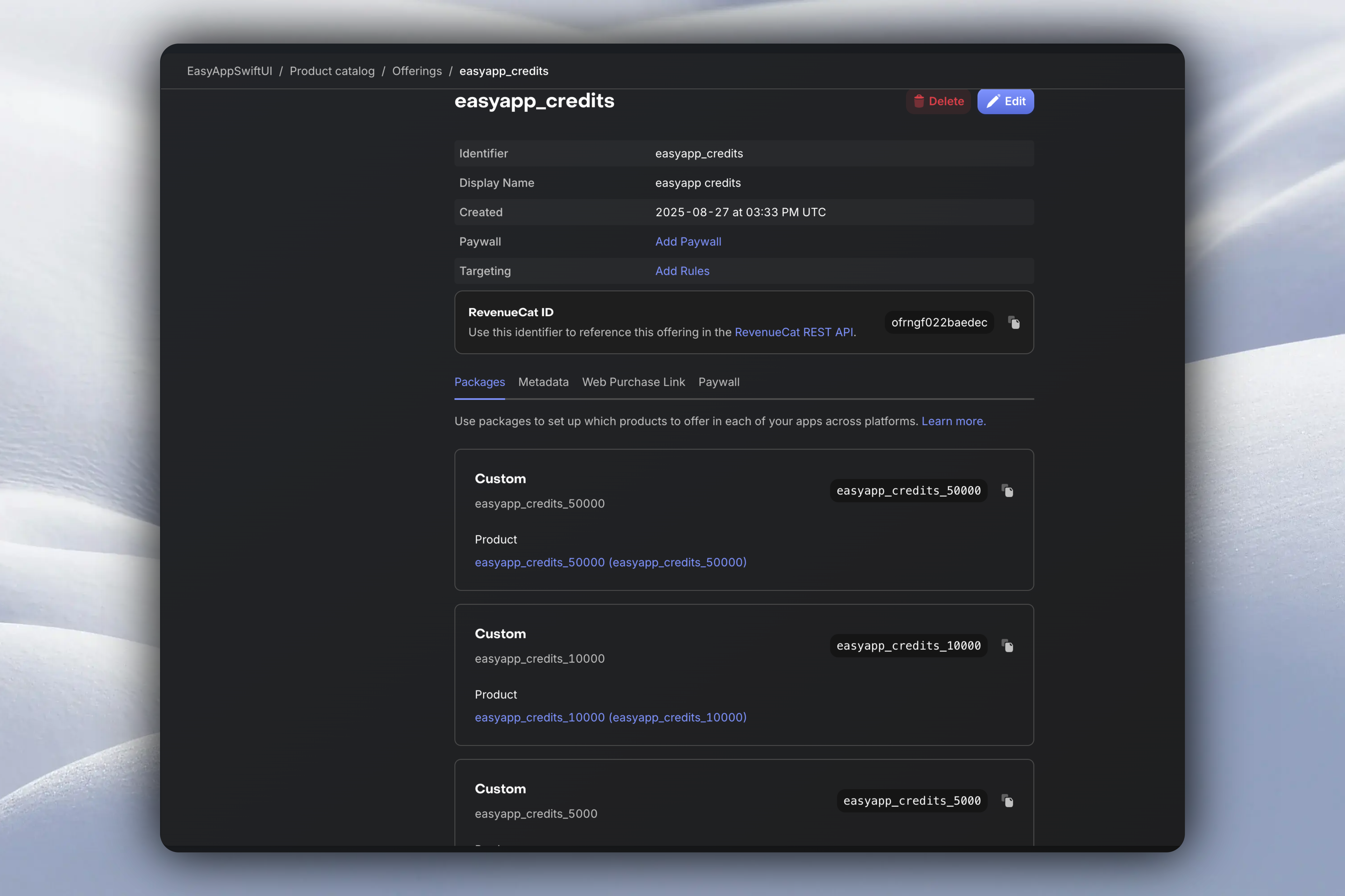Delete the easyapp_credits offering
Image resolution: width=1345 pixels, height=896 pixels.
point(939,101)
